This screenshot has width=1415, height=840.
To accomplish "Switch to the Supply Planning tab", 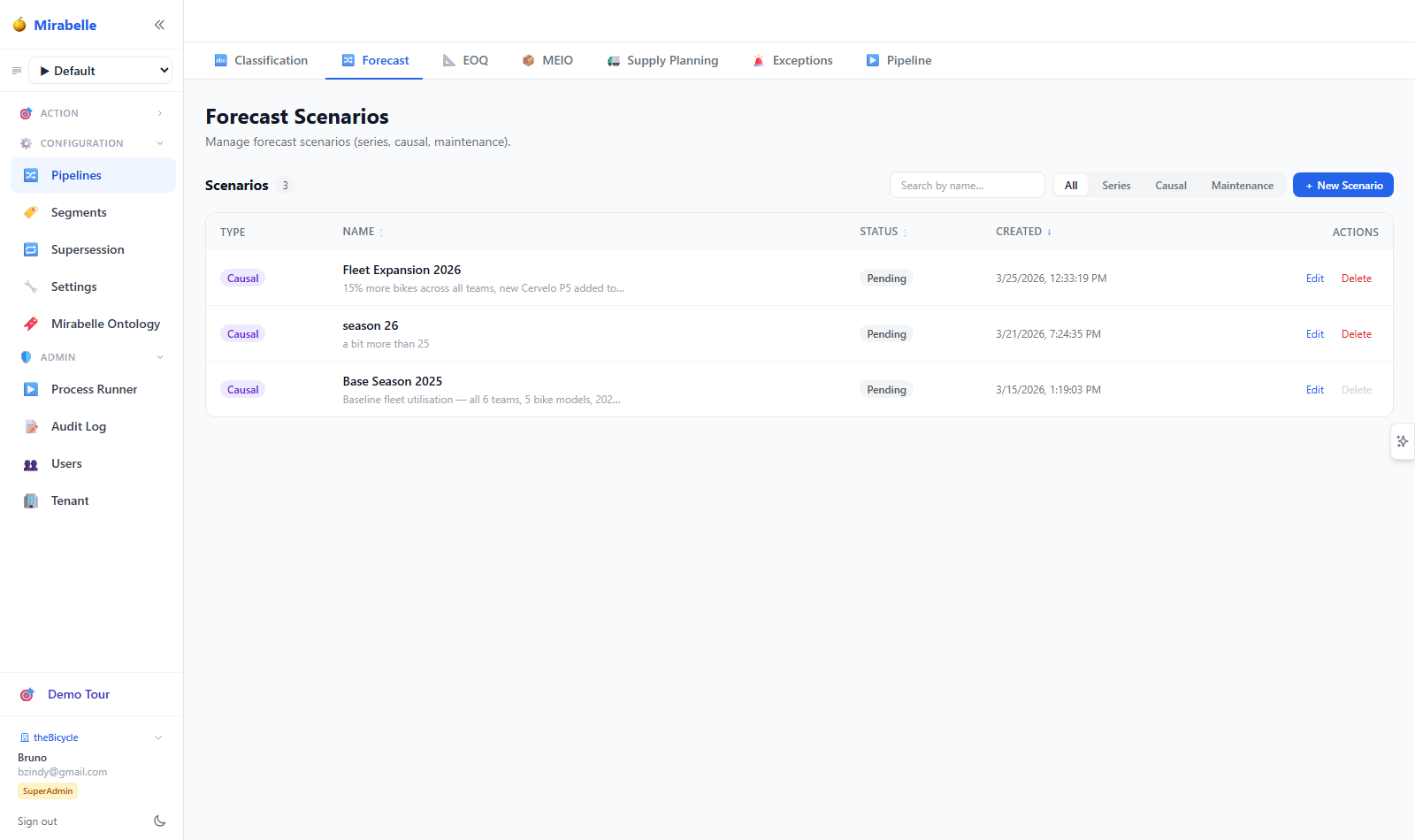I will pyautogui.click(x=662, y=60).
